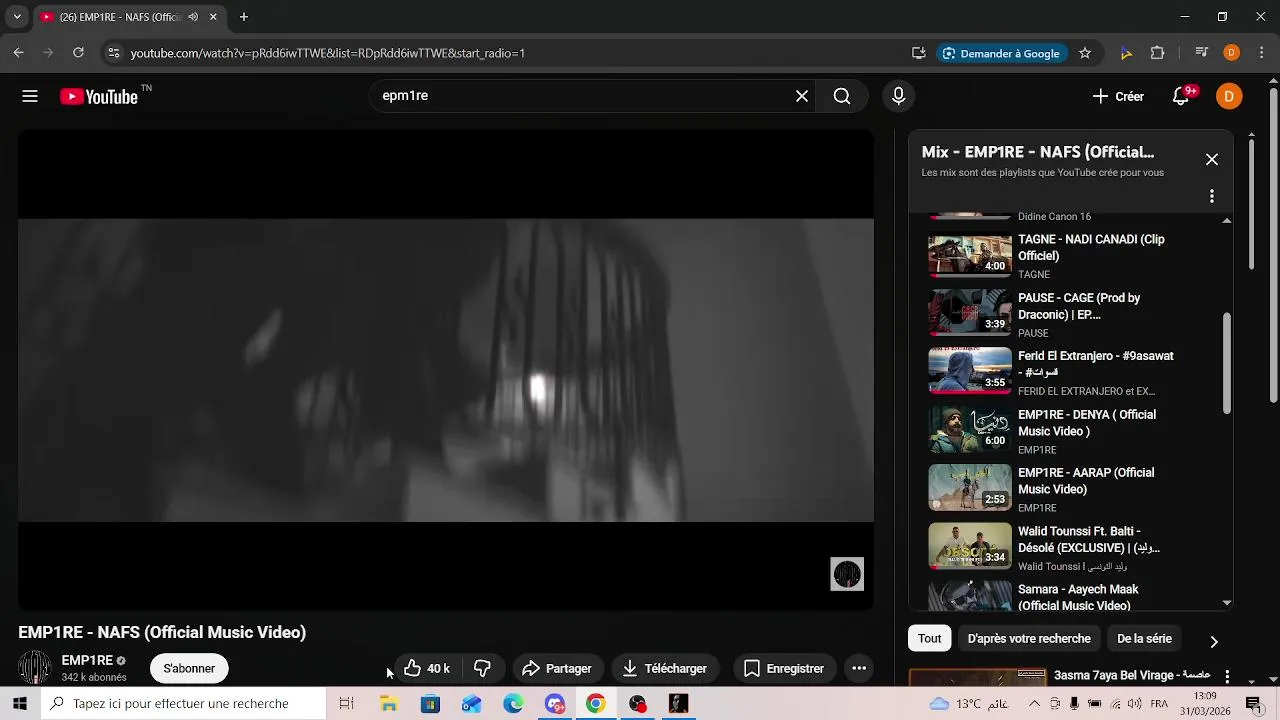This screenshot has width=1280, height=720.
Task: Open more actions under the video
Action: pos(859,668)
